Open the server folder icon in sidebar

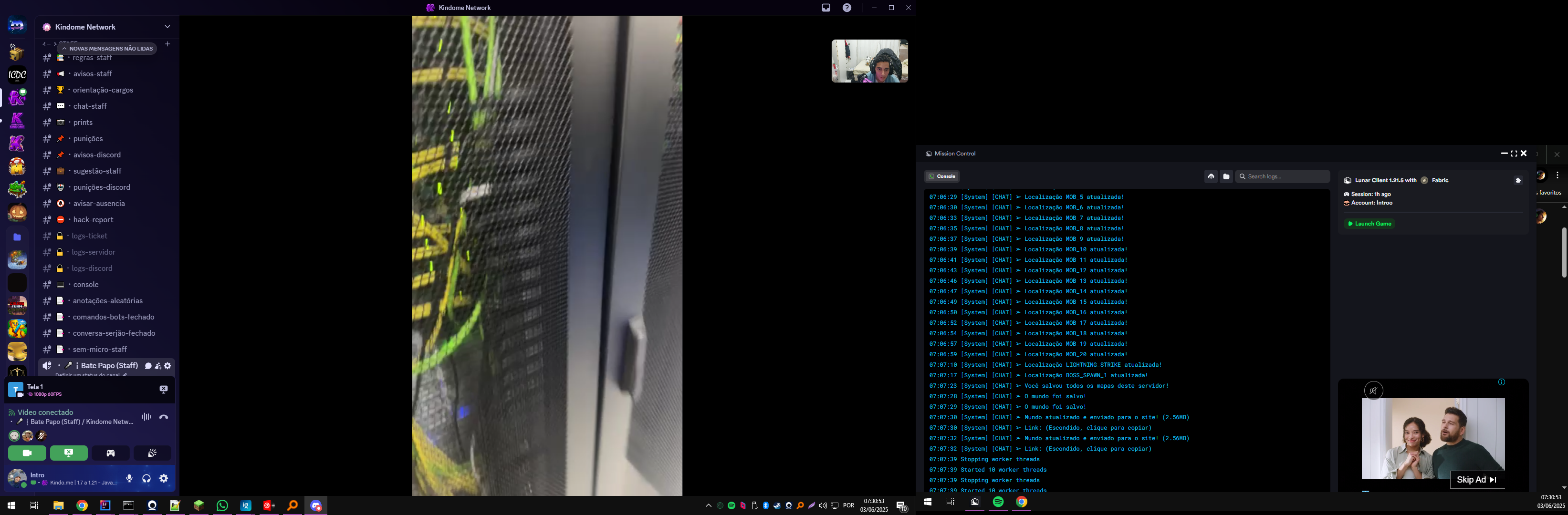tap(17, 237)
